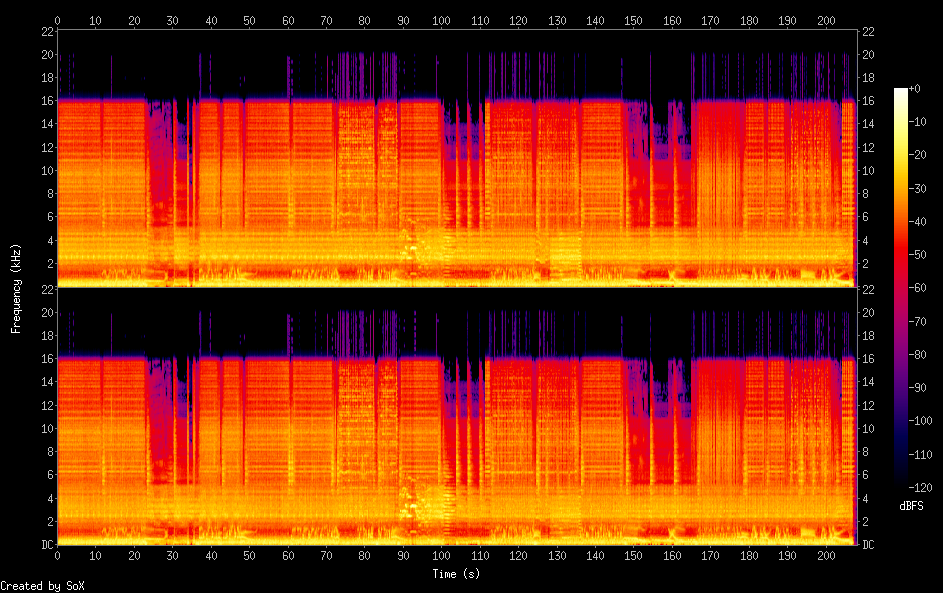
Task: Select the "dBFS" label below the color scale
Action: 911,506
